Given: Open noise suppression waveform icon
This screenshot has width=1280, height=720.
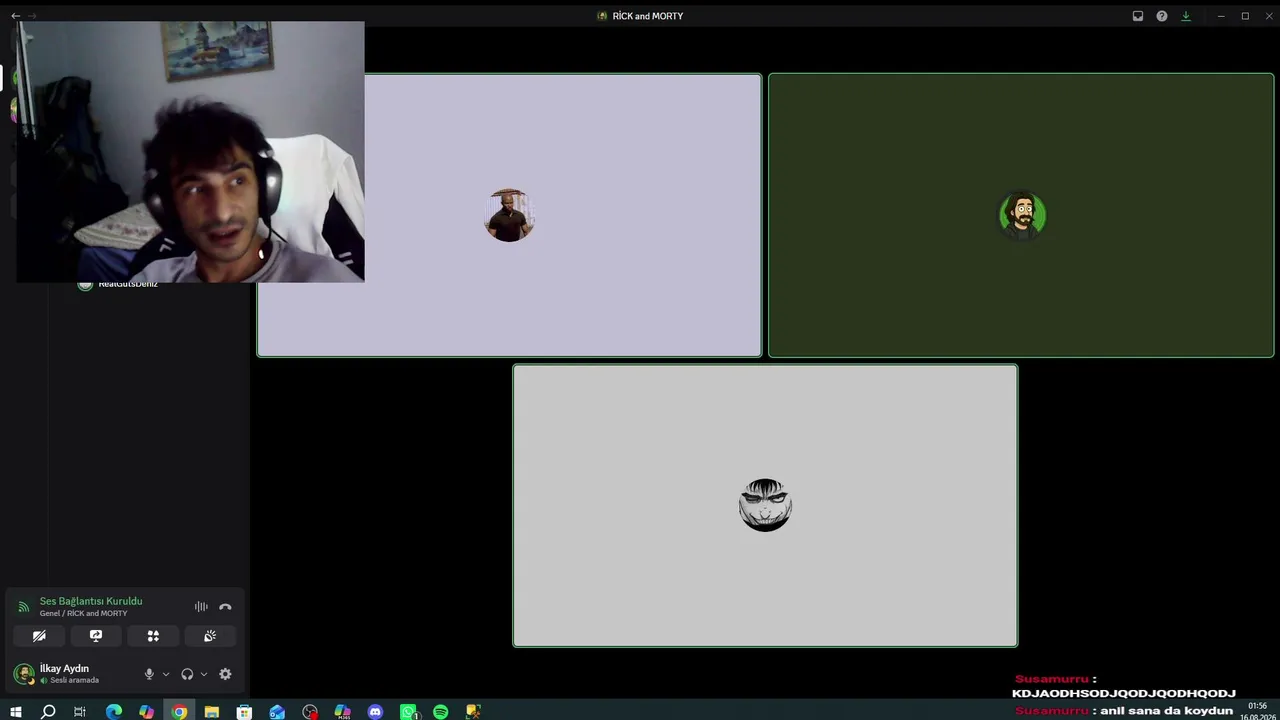Looking at the screenshot, I should pos(201,607).
